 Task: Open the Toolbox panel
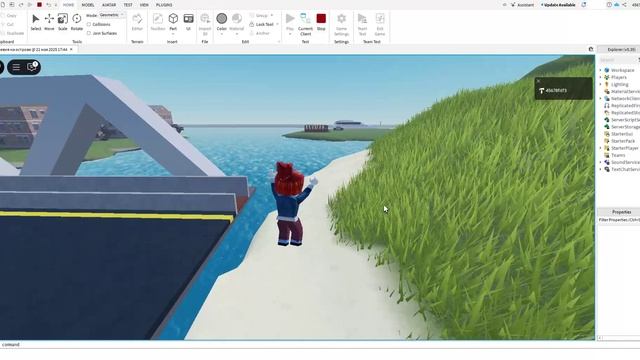(x=158, y=22)
